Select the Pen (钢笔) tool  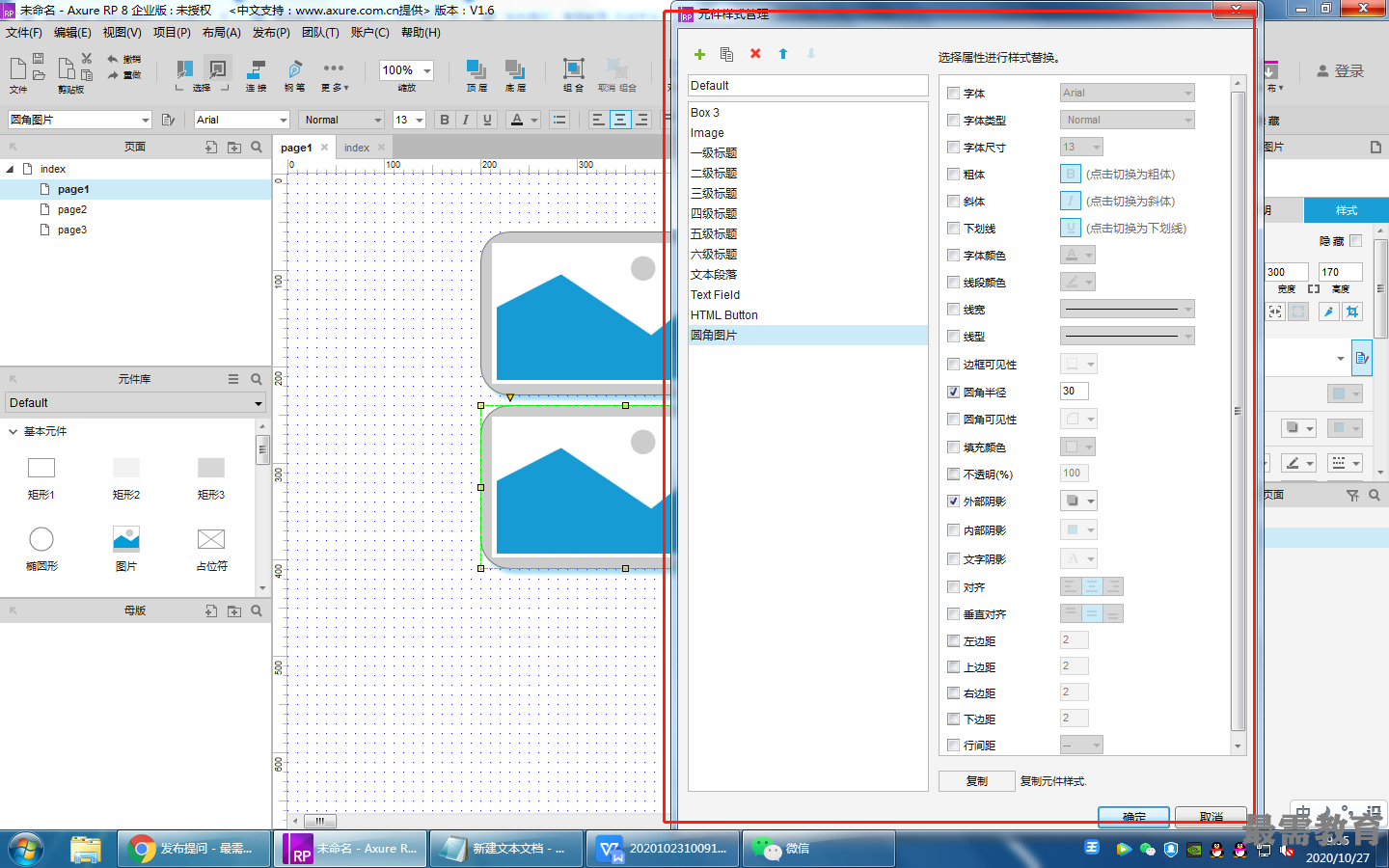point(294,75)
